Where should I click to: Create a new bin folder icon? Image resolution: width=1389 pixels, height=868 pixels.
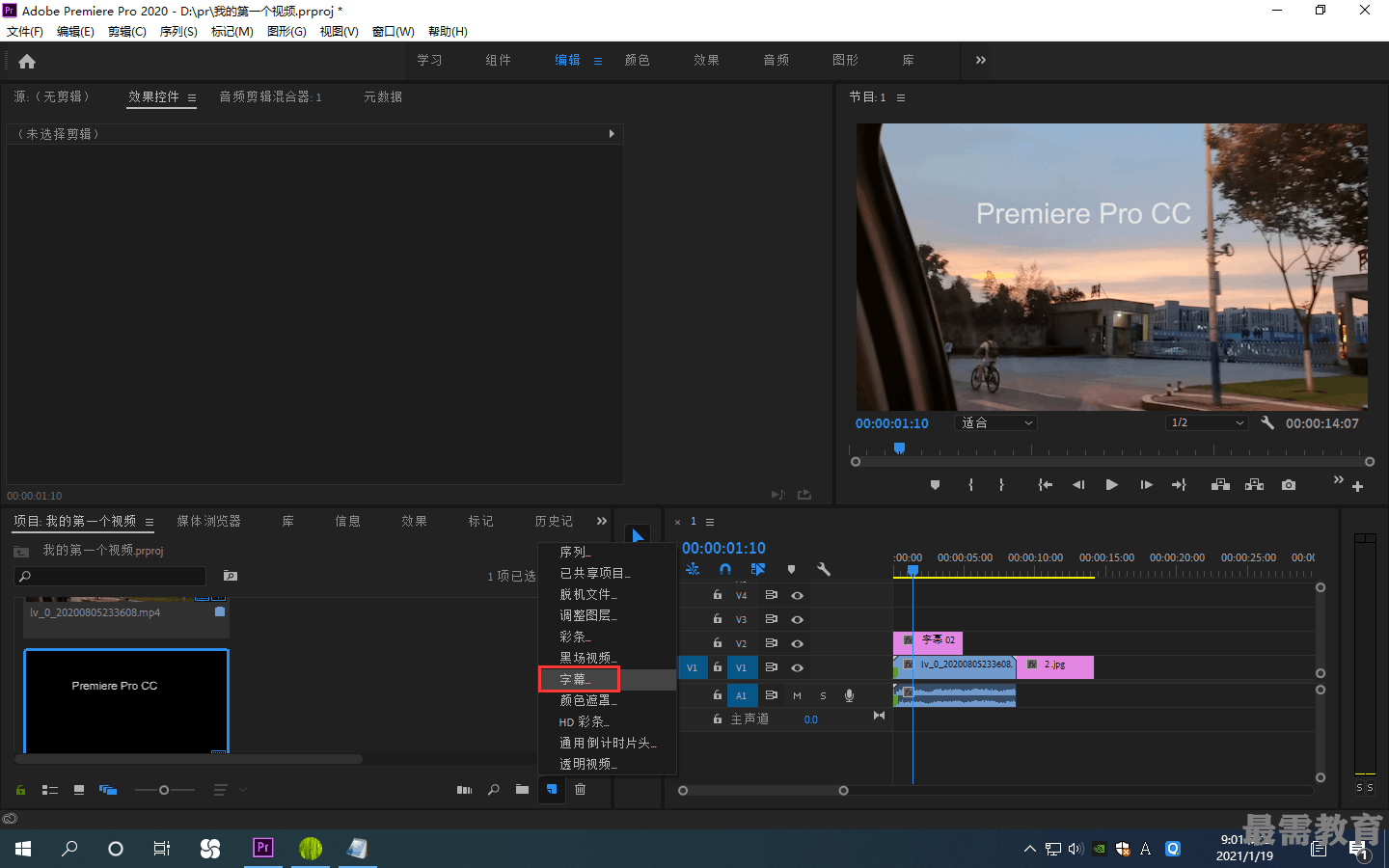pos(522,789)
